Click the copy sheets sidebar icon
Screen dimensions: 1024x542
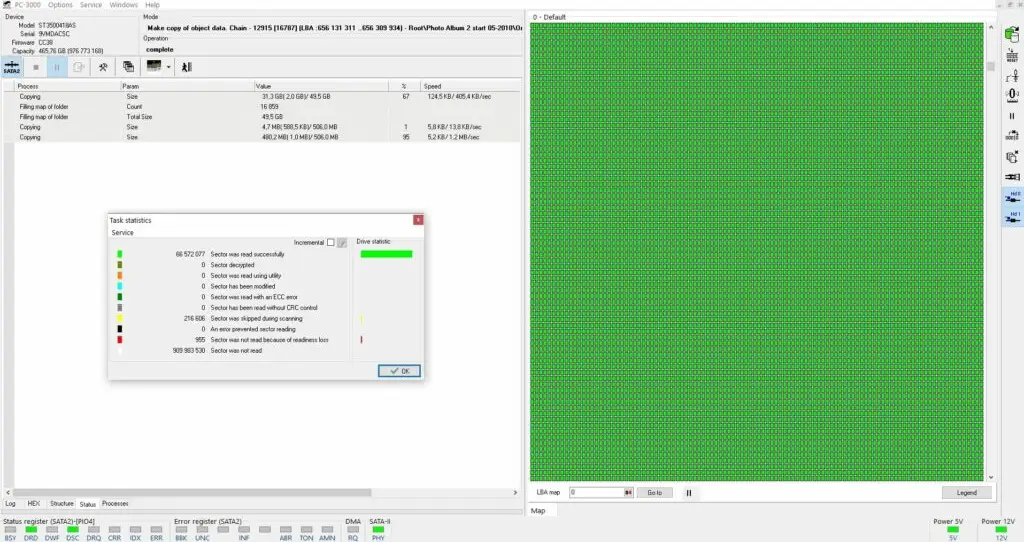pos(1012,157)
